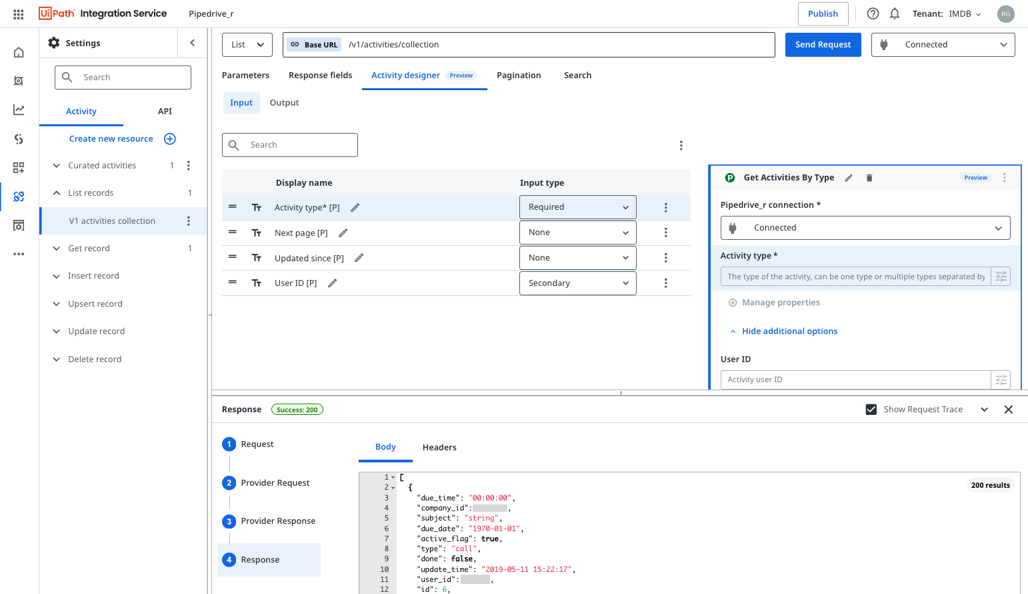Click Create new resource link

[111, 139]
